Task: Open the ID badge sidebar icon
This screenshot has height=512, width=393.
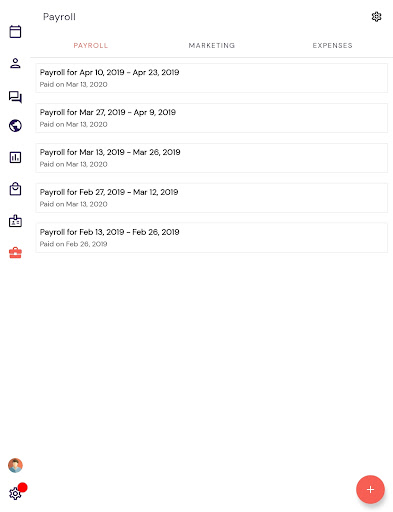Action: click(x=15, y=221)
